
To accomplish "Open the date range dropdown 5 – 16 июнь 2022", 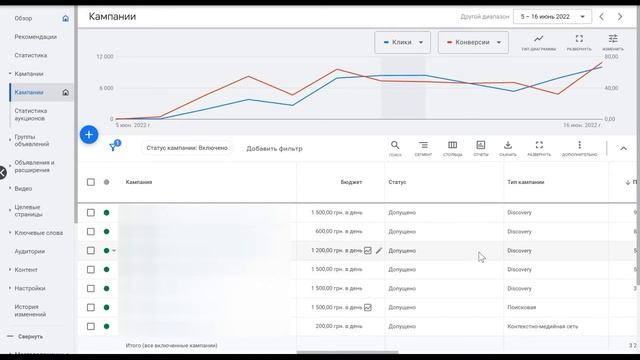I will [x=552, y=17].
